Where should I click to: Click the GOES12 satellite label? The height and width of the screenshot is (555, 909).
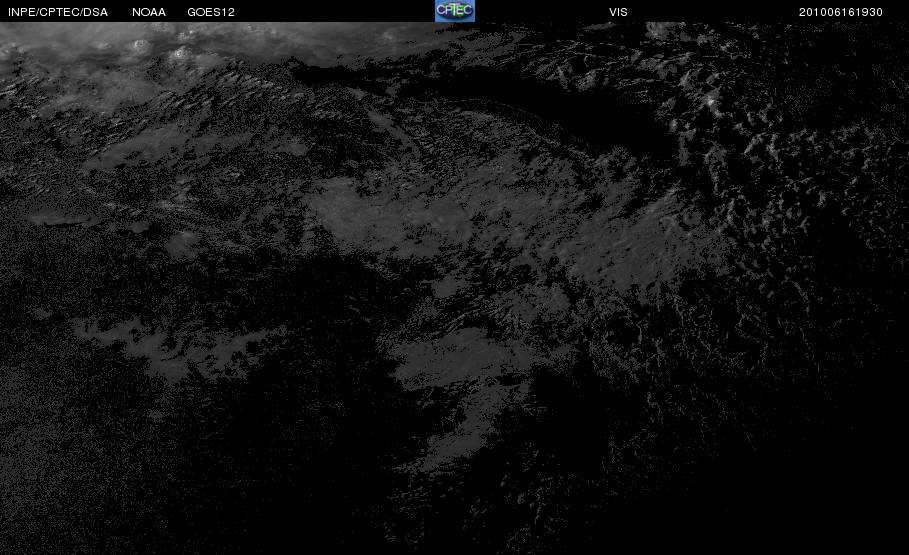pos(211,12)
